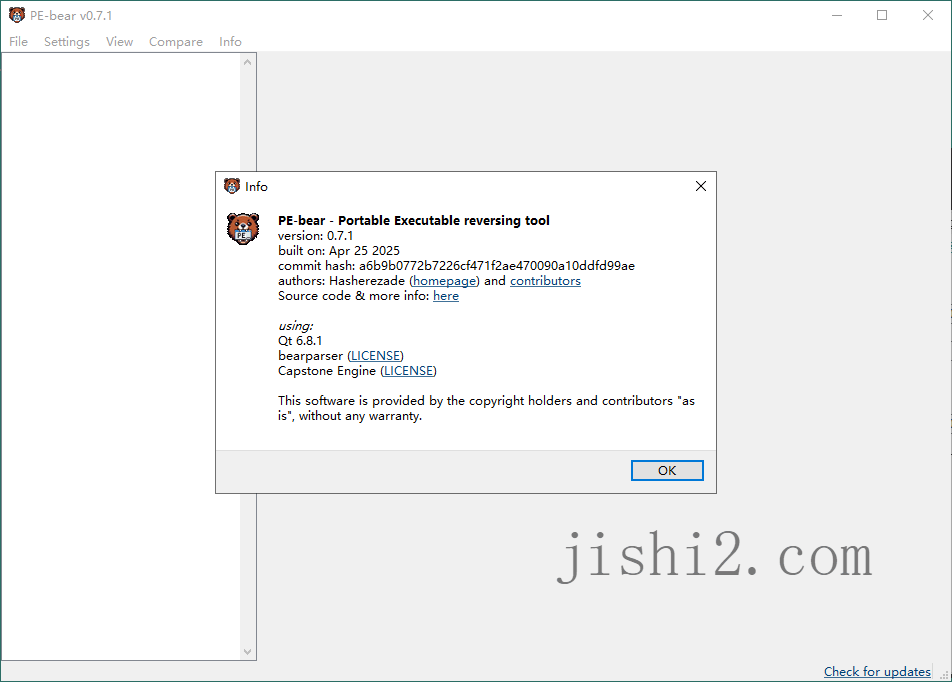
Task: Open the File menu
Action: tap(18, 41)
